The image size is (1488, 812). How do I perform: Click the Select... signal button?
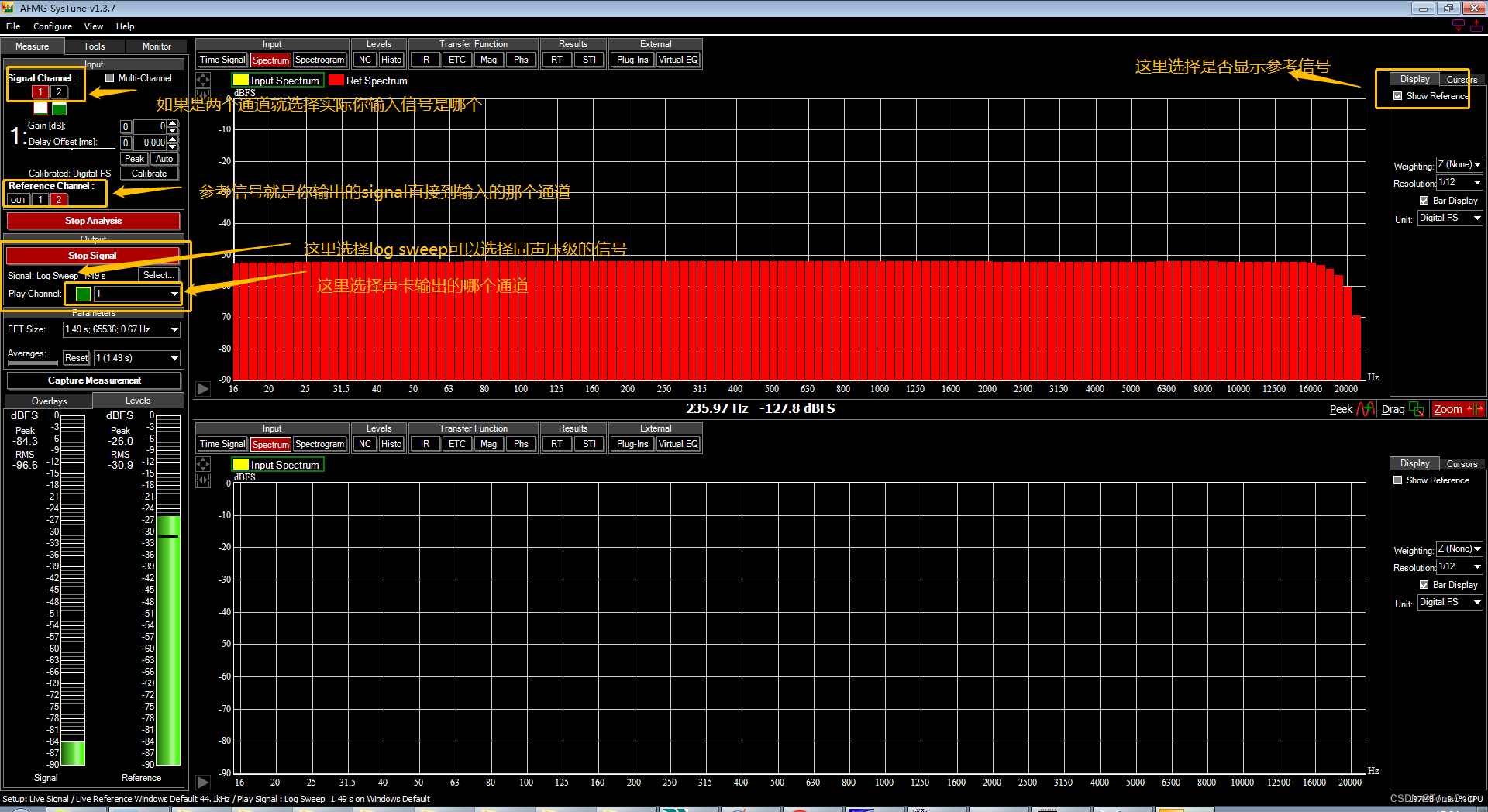159,275
